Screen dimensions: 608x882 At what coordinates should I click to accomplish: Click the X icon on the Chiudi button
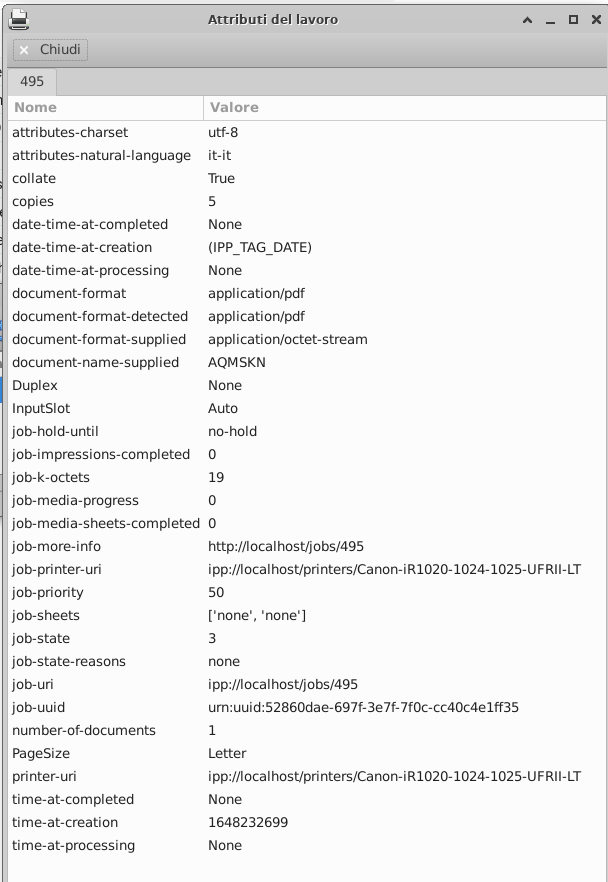24,50
